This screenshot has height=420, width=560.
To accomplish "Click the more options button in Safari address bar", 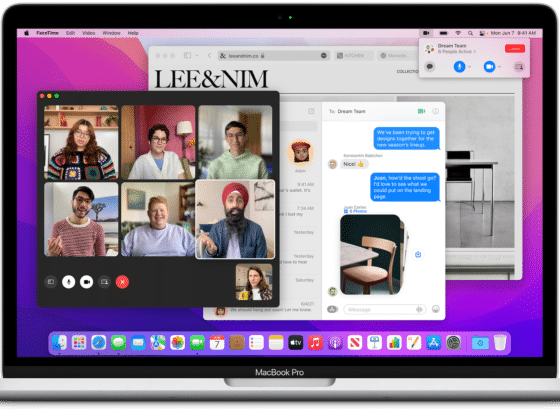I will (324, 56).
